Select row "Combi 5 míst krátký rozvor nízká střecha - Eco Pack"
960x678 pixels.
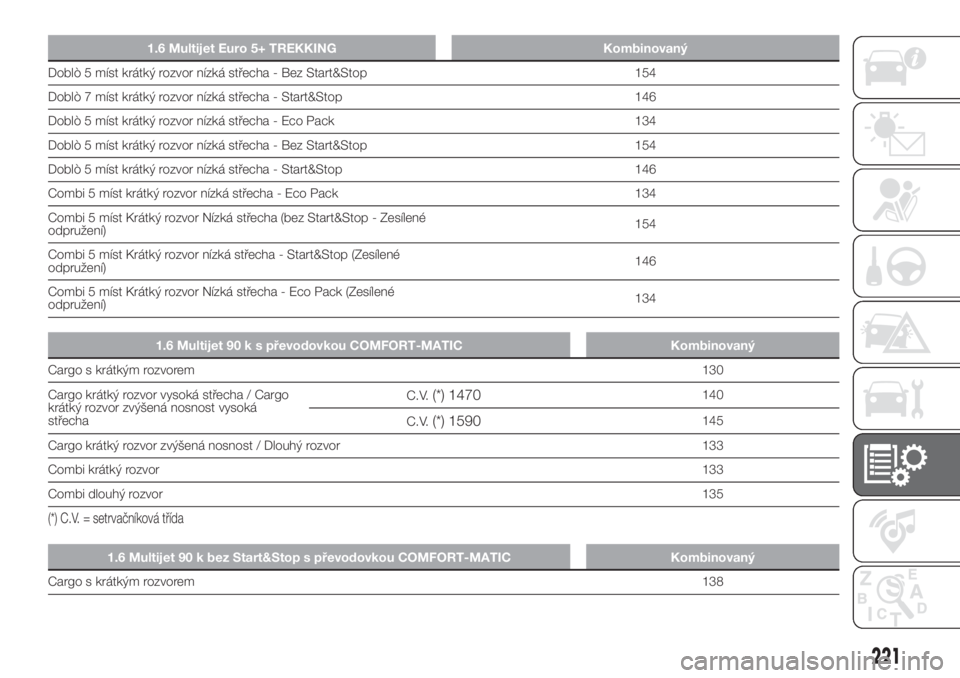click(443, 194)
